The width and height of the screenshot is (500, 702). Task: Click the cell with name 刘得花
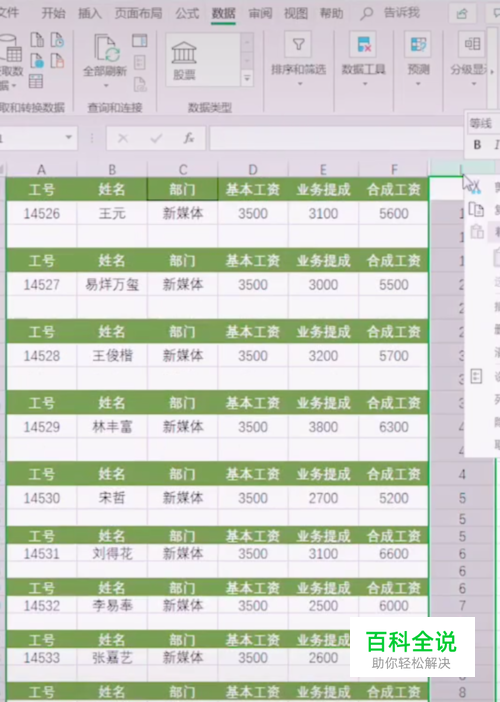(112, 554)
